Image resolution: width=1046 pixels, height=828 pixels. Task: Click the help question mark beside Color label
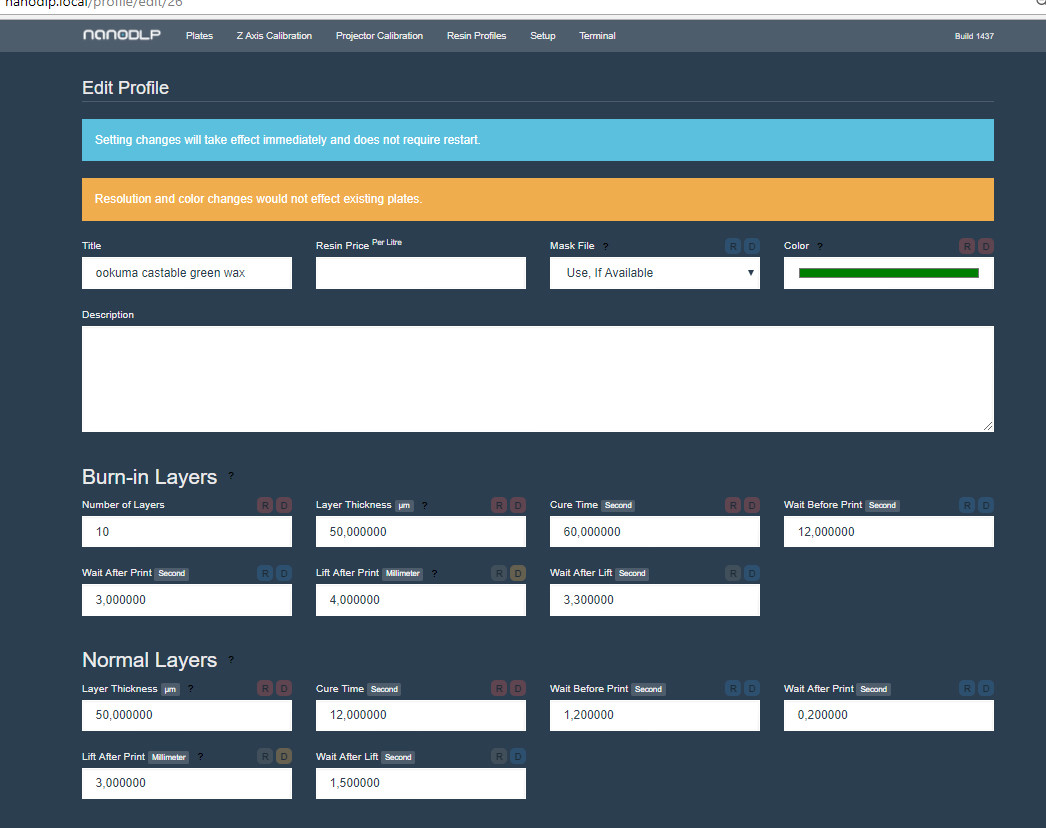point(820,246)
